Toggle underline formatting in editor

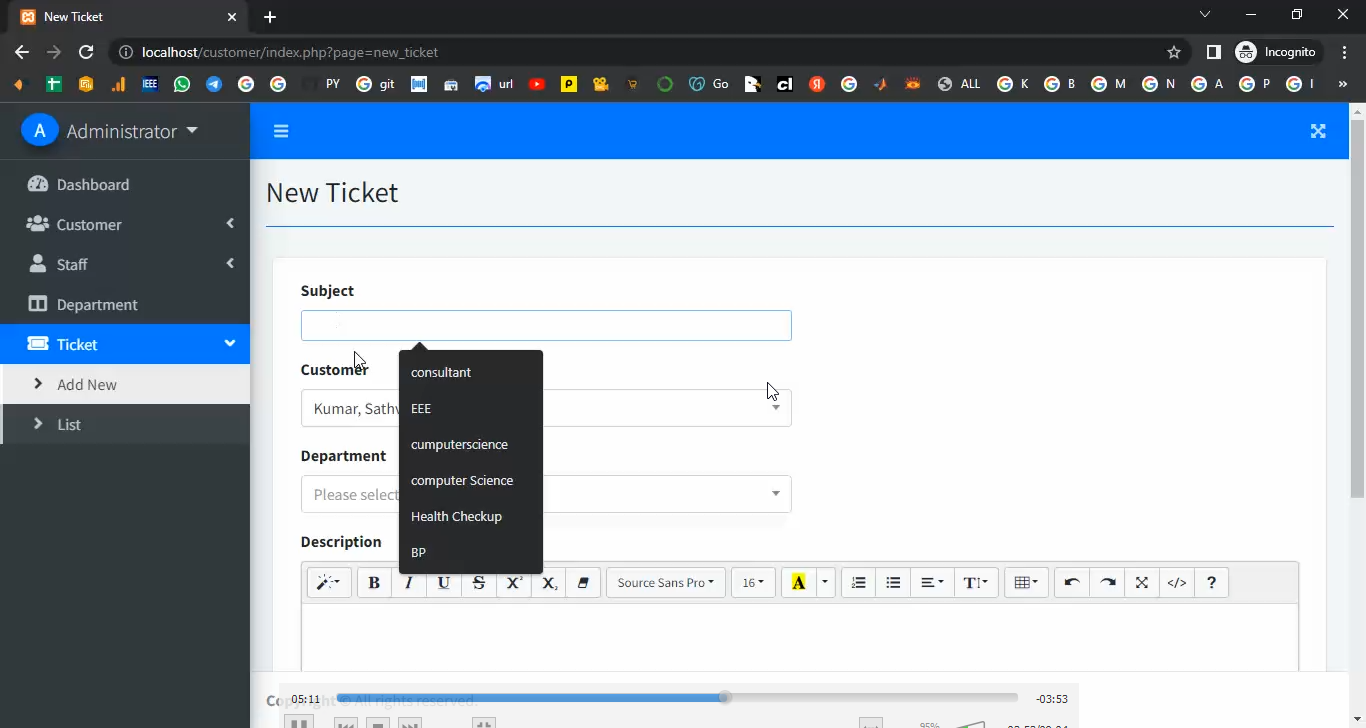coord(444,583)
